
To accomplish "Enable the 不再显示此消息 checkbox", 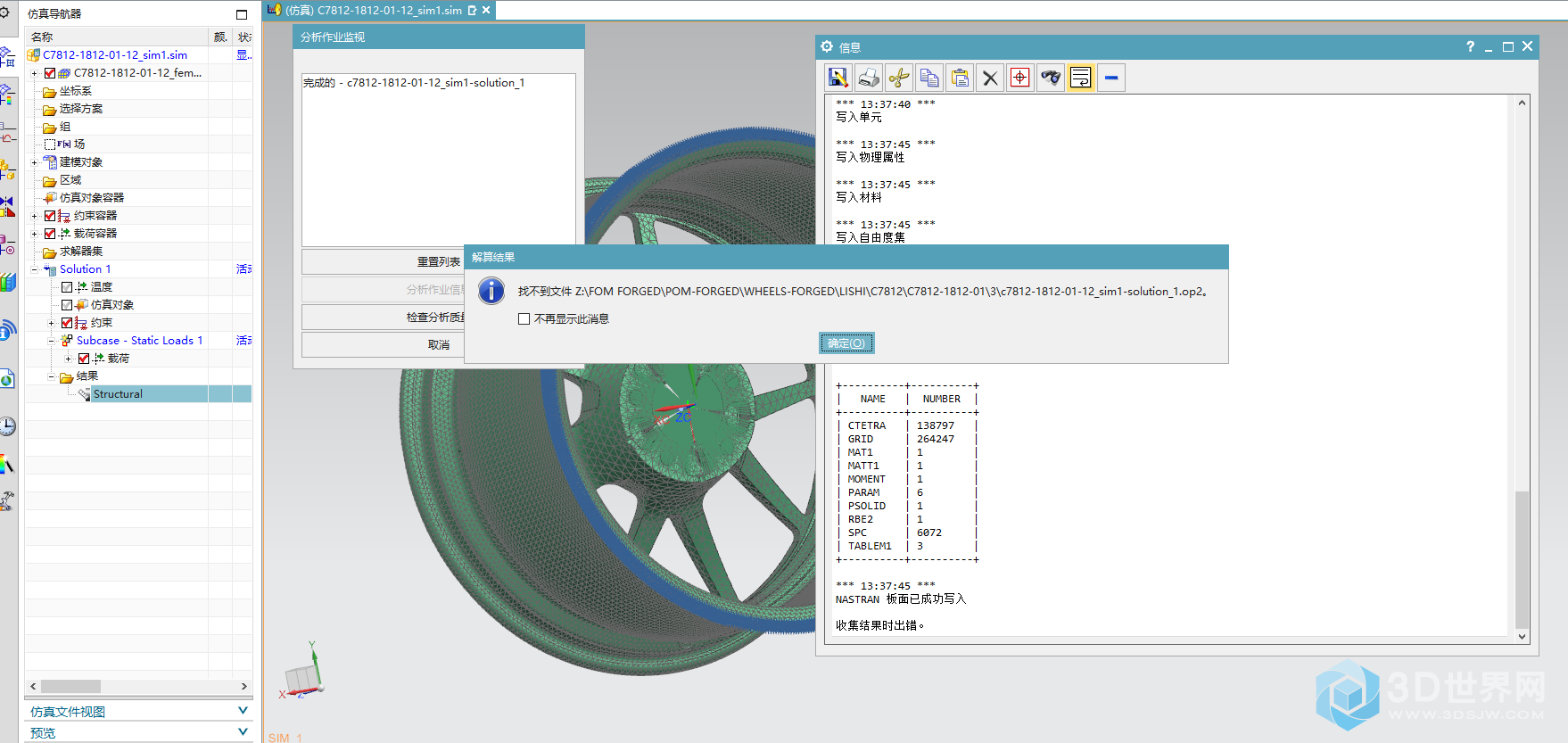I will click(524, 318).
